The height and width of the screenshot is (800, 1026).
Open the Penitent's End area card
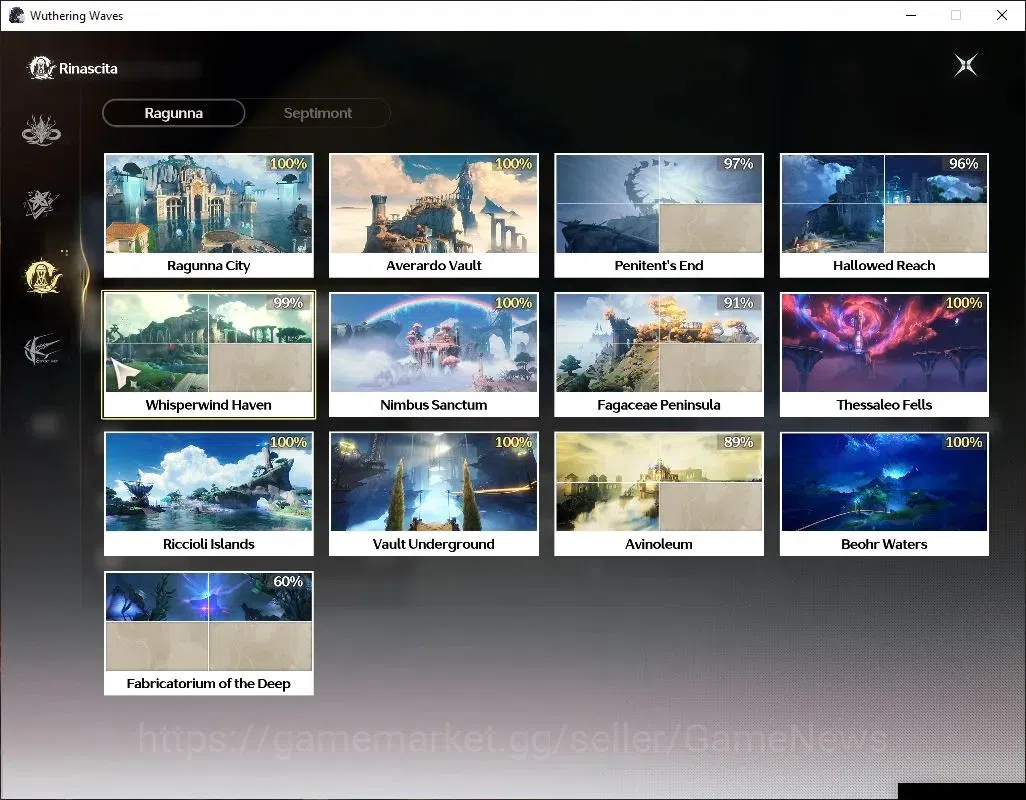coord(659,216)
